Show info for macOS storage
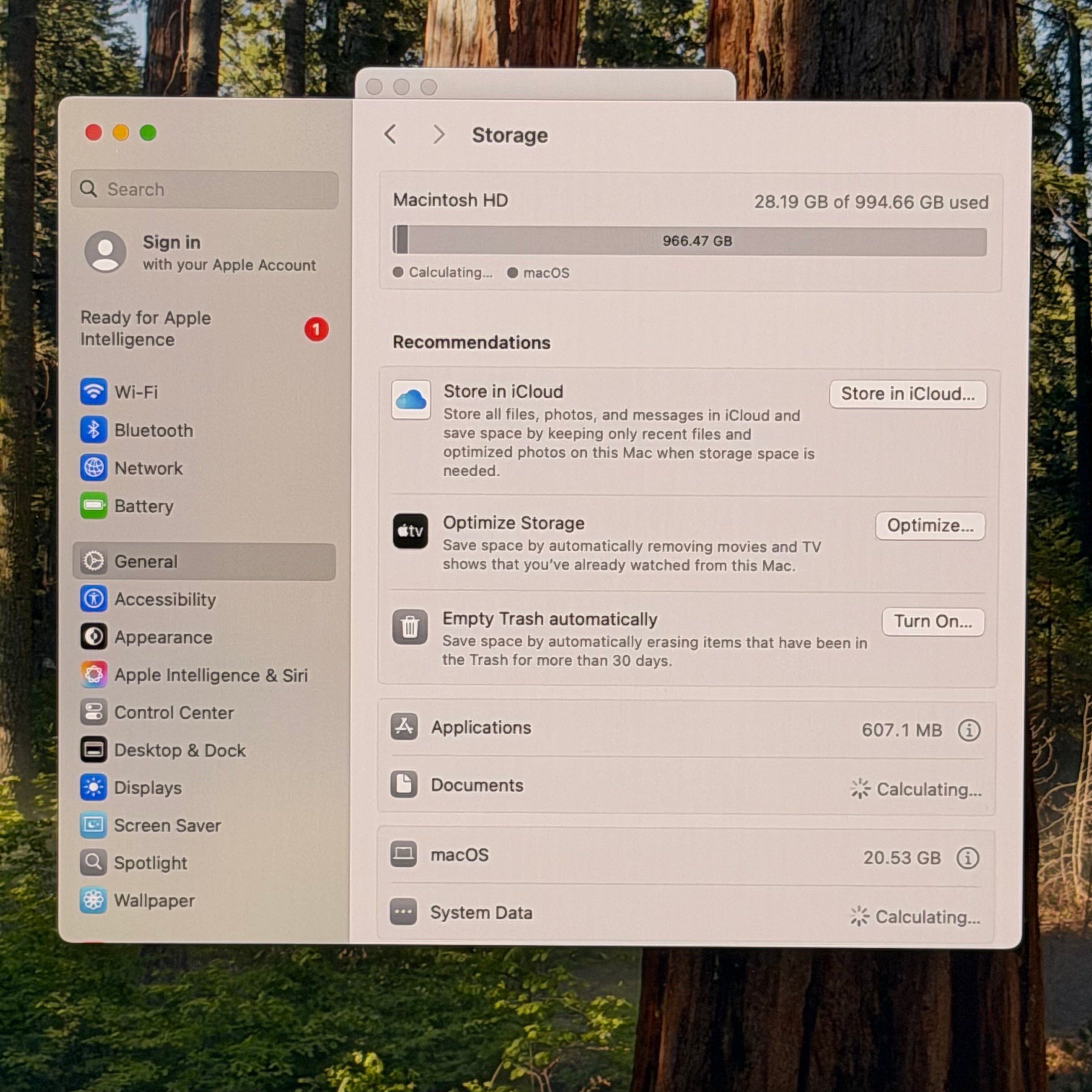Viewport: 1092px width, 1092px height. point(968,857)
